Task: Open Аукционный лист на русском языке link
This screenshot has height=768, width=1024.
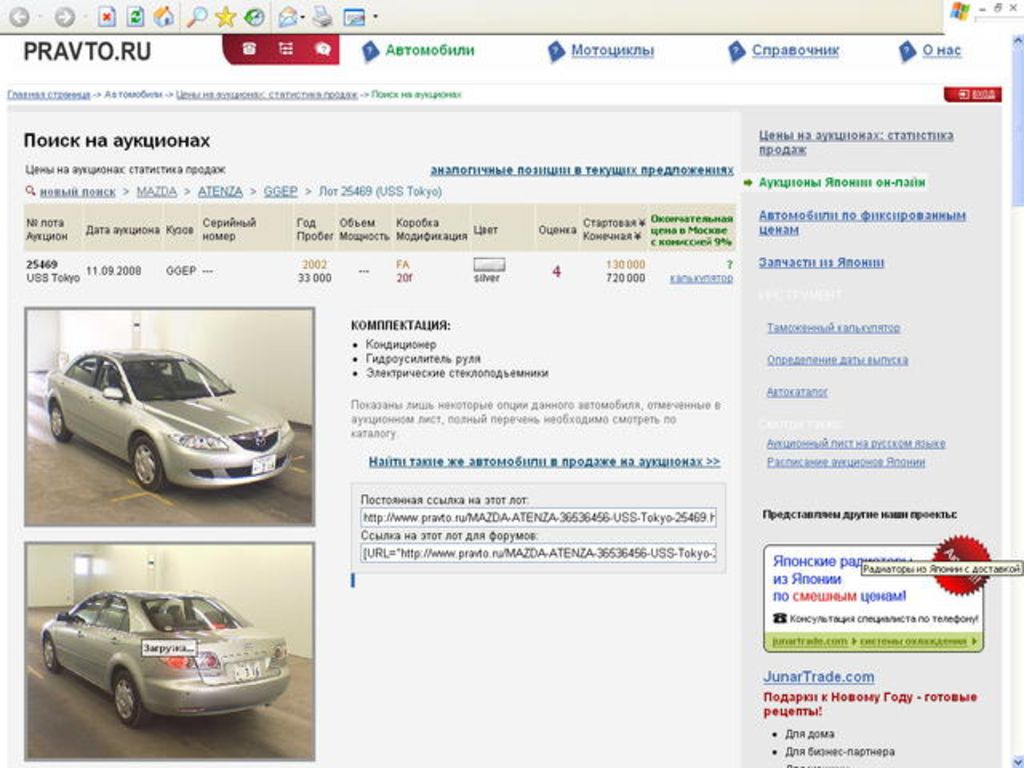Action: pos(856,443)
